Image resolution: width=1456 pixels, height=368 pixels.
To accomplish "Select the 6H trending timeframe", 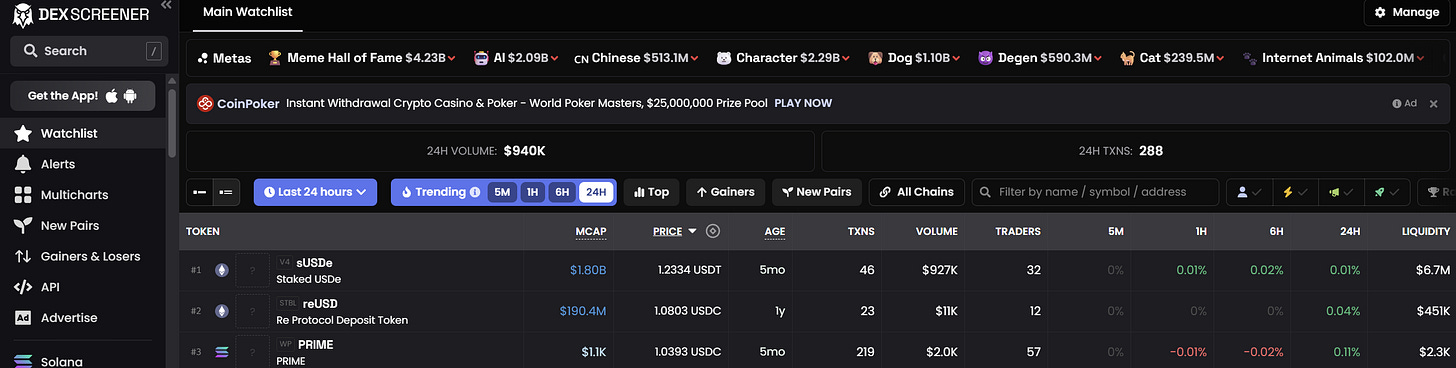I will 562,192.
